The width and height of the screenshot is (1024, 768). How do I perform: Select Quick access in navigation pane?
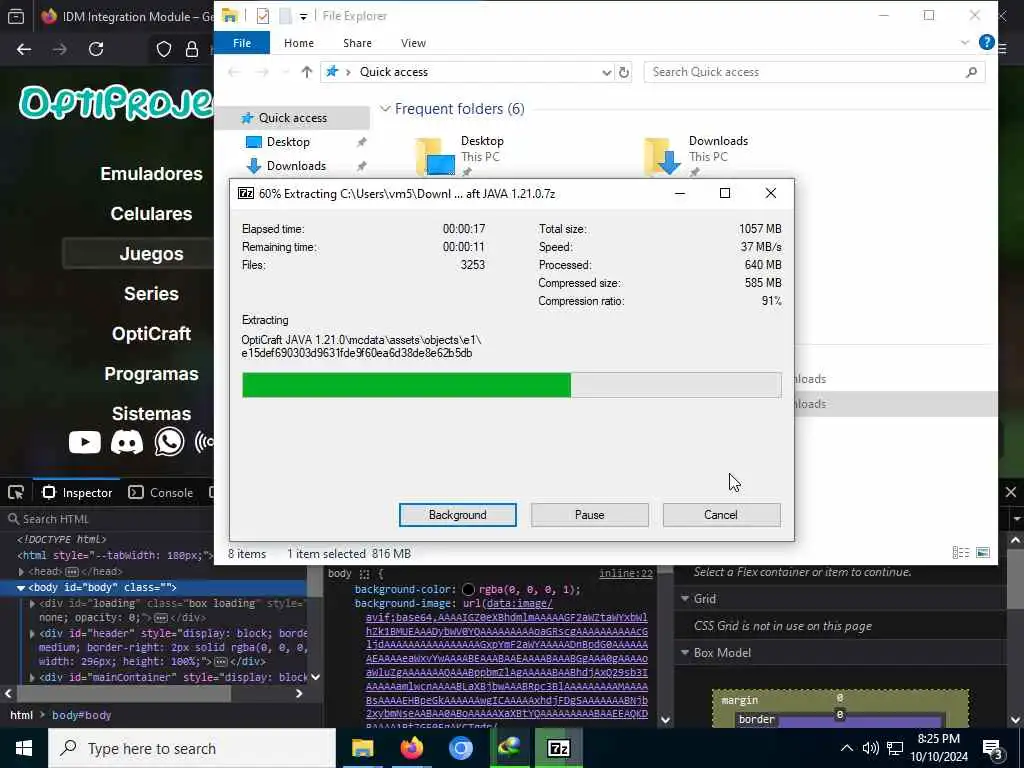pos(292,118)
